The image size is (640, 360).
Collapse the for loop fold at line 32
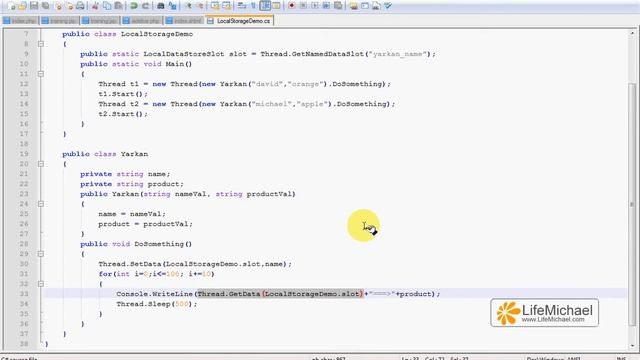pos(41,284)
